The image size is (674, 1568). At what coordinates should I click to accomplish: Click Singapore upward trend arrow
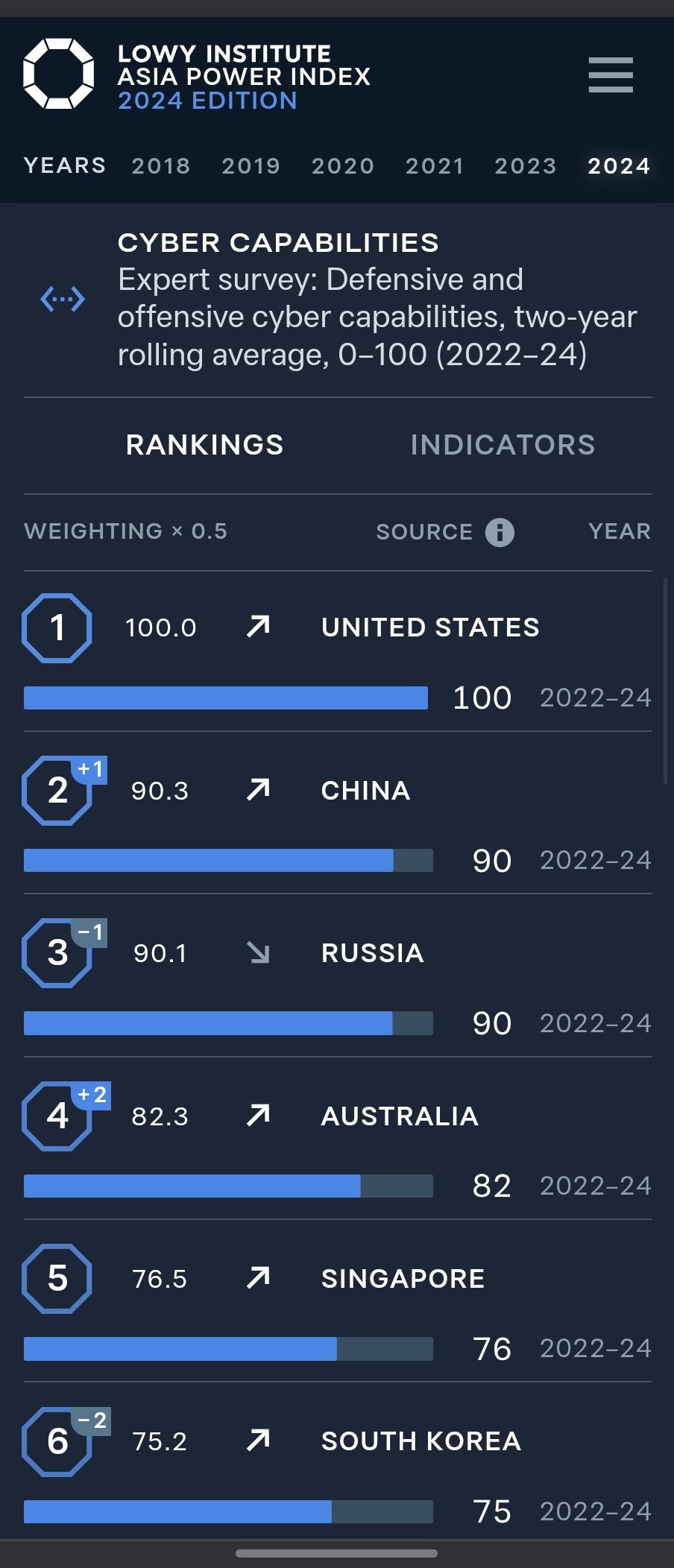258,1278
